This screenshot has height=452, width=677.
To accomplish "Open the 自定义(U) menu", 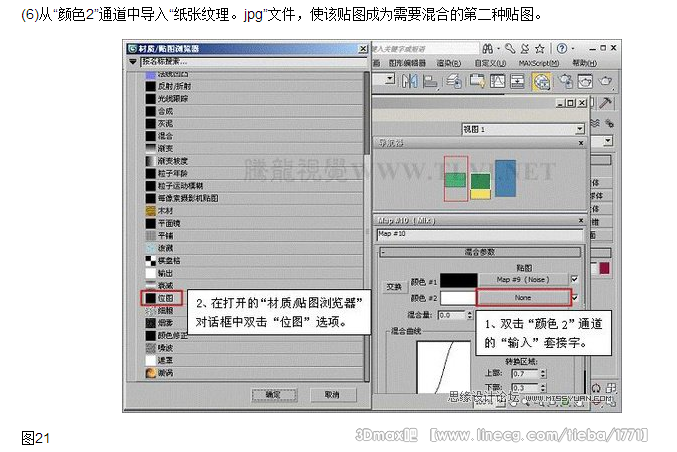I will pyautogui.click(x=490, y=63).
